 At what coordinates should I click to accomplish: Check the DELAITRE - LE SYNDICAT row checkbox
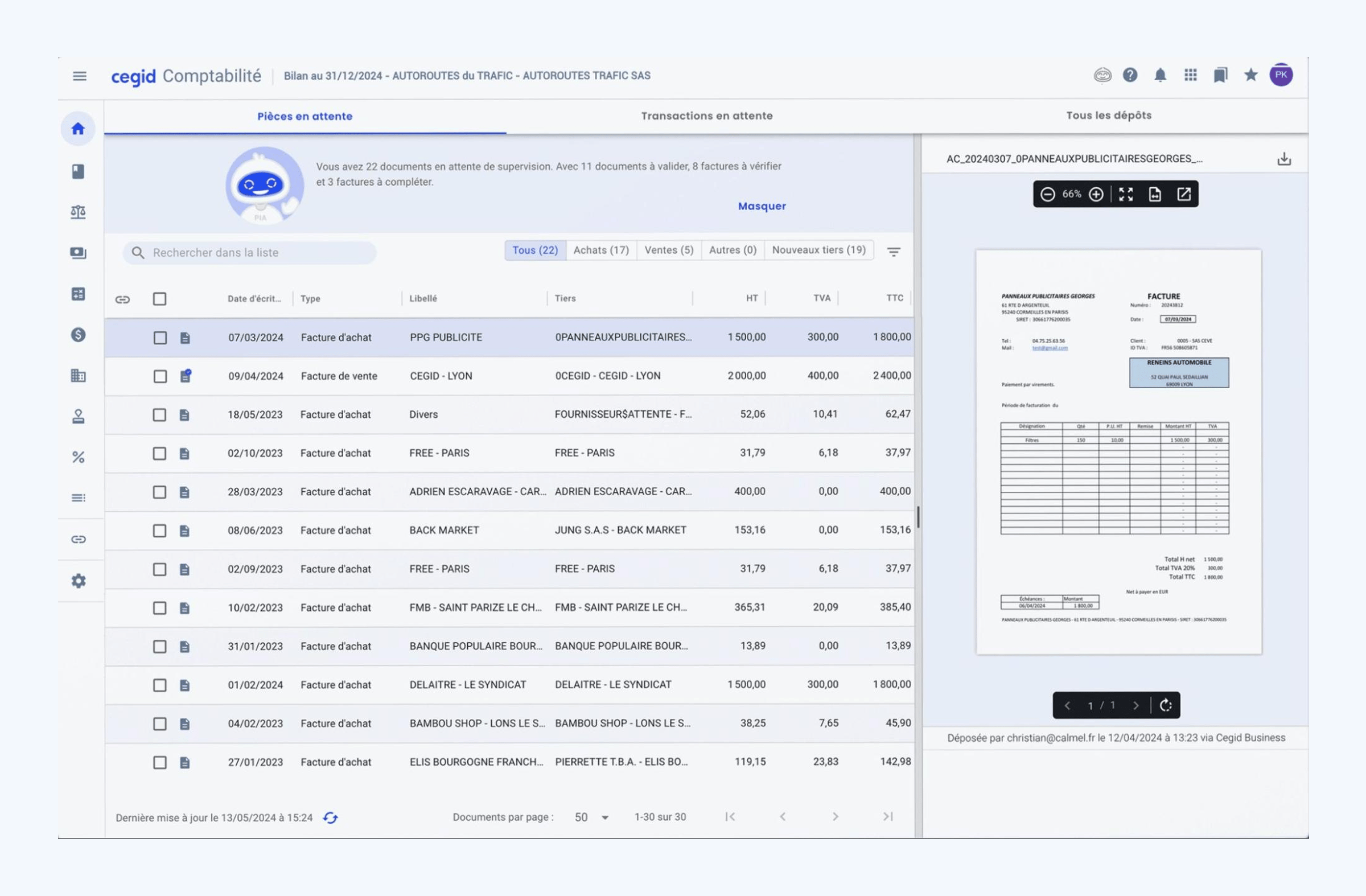(x=159, y=685)
